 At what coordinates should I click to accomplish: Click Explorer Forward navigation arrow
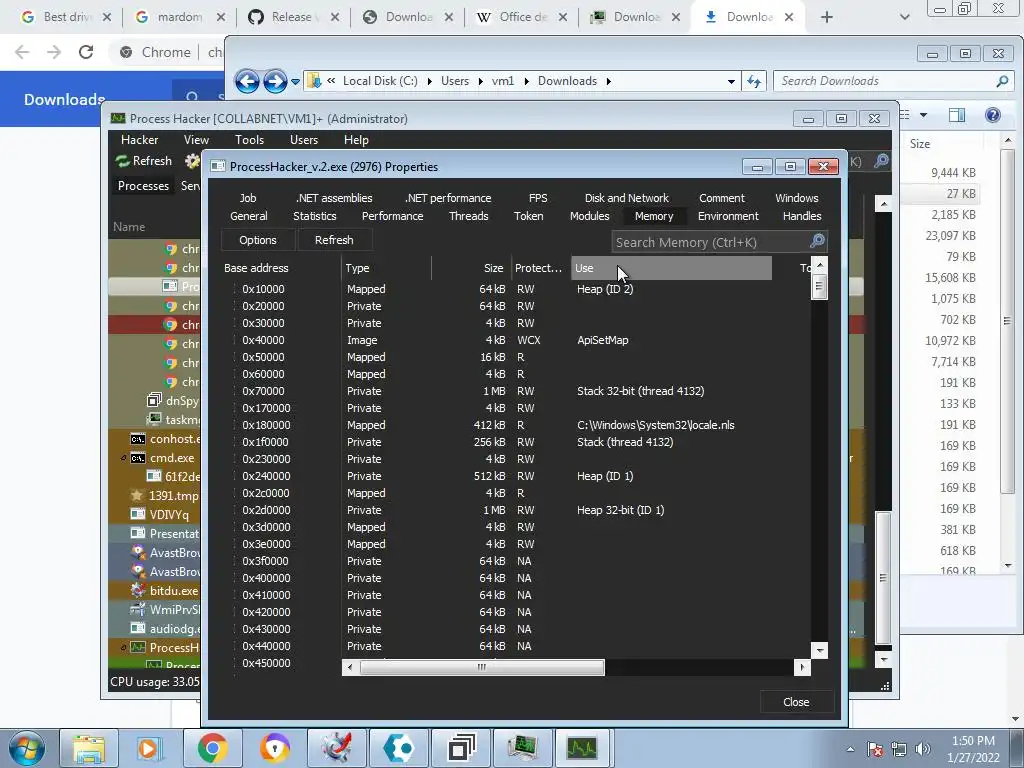[x=275, y=82]
